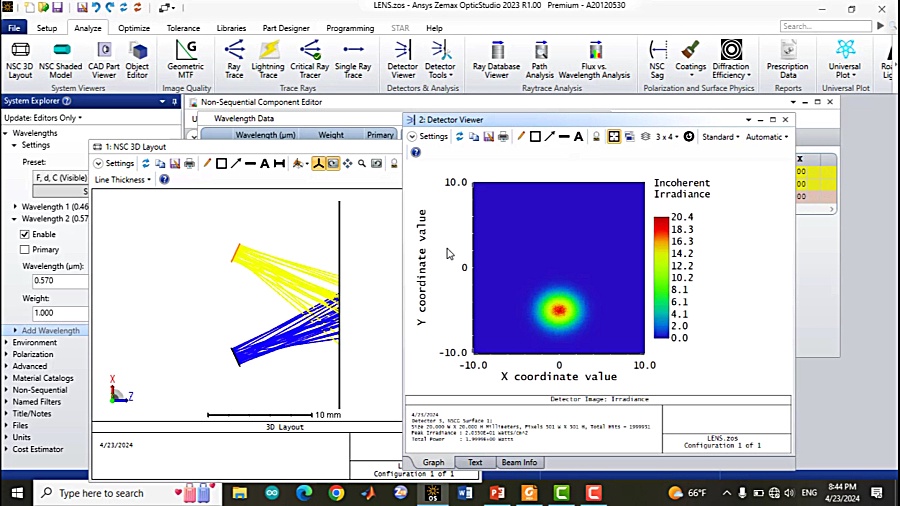Start a Ray Trace
Screen dimensions: 900x506
point(234,60)
